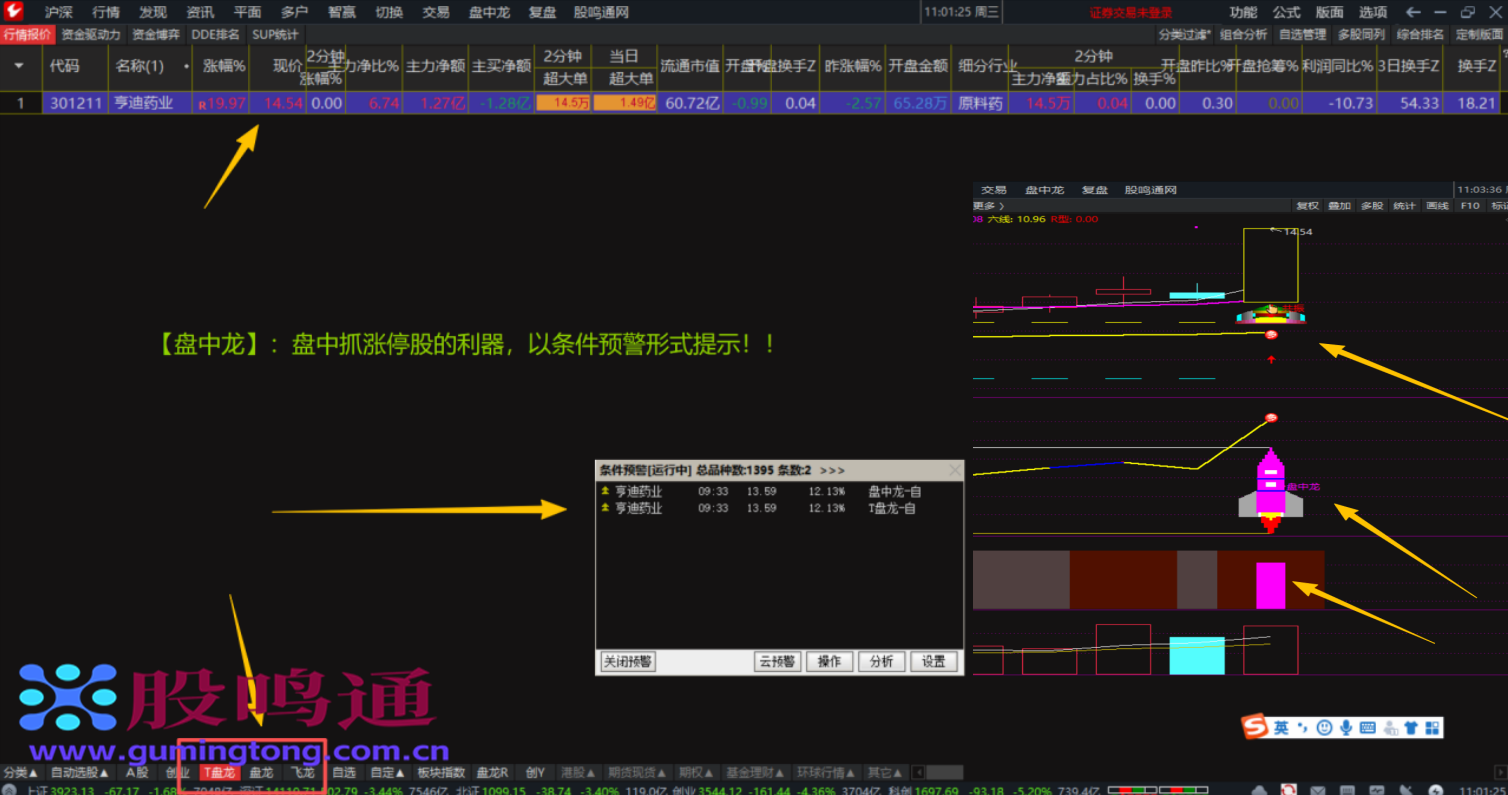
Task: Select the T盘龙 bottom tab
Action: tap(218, 772)
